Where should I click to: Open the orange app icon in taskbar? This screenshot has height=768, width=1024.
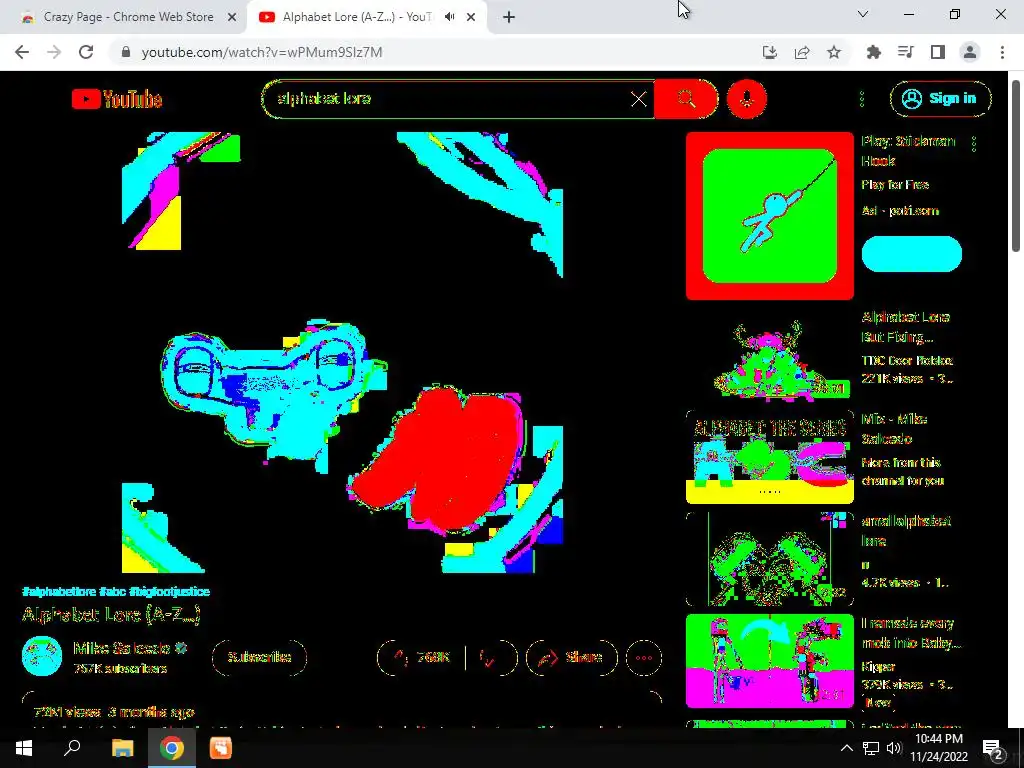pyautogui.click(x=221, y=748)
